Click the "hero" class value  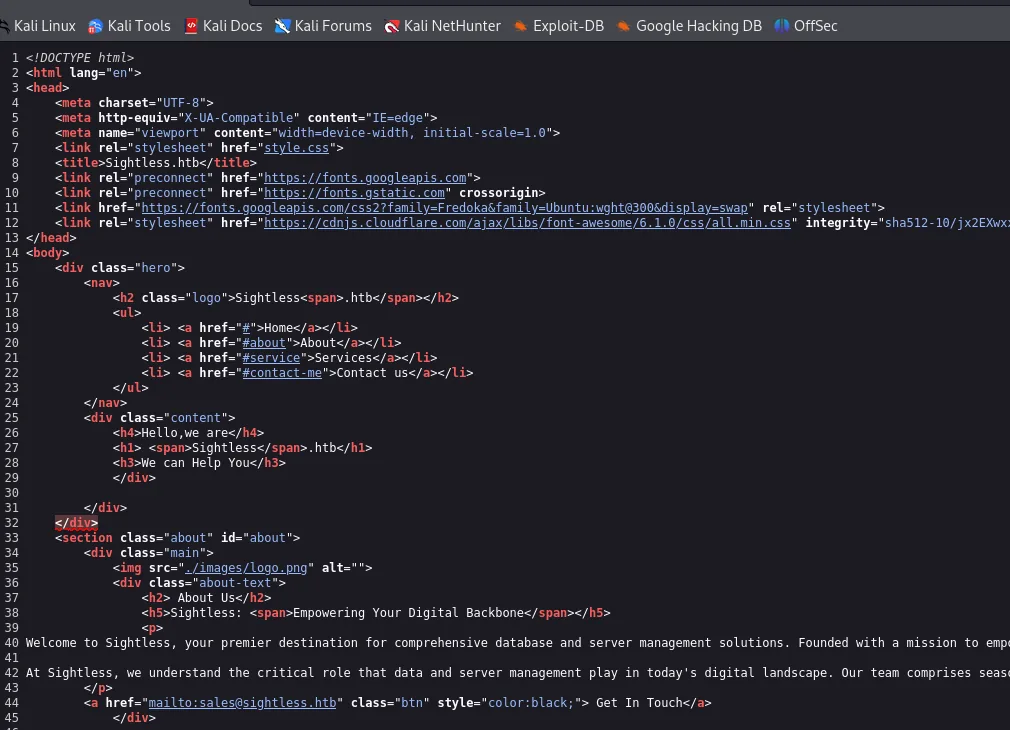click(x=156, y=268)
